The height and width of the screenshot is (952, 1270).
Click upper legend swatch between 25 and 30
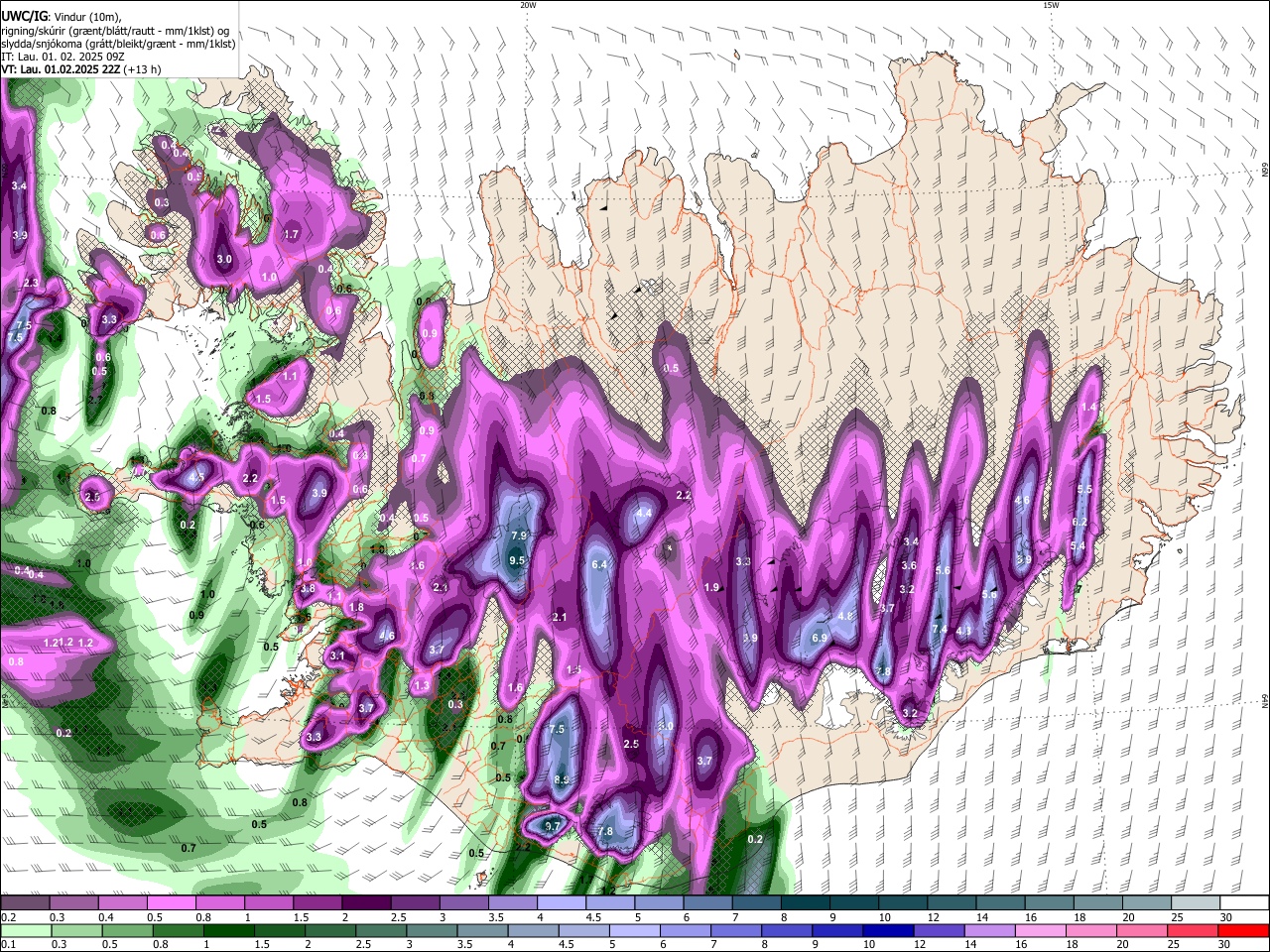pos(1196,903)
